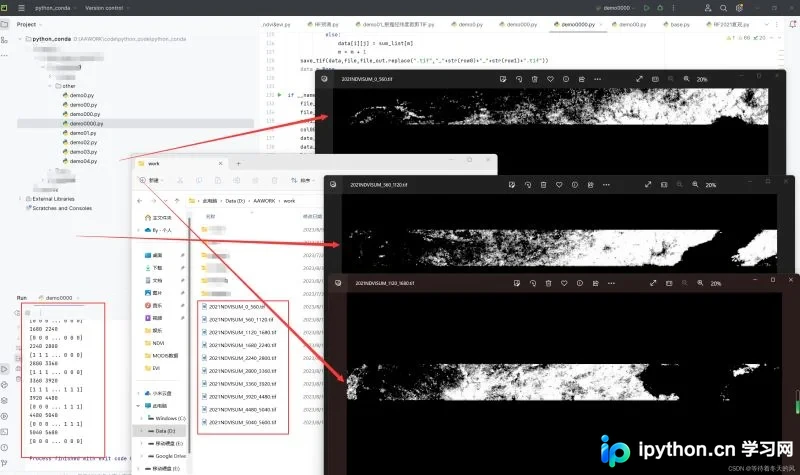This screenshot has height=475, width=800.
Task: Toggle filmstrip in 2021NDVISUM_0_560.tif viewer
Action: pos(655,79)
